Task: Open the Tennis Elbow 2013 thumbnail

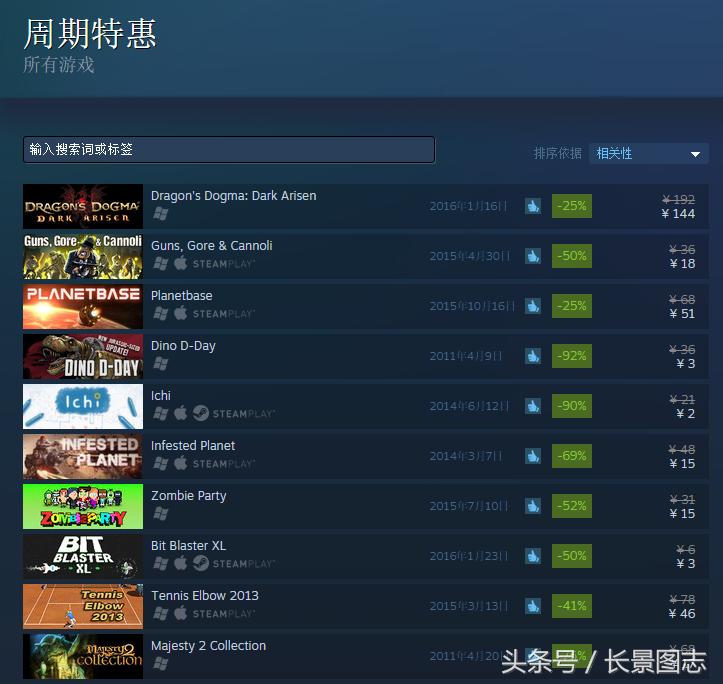Action: (83, 606)
